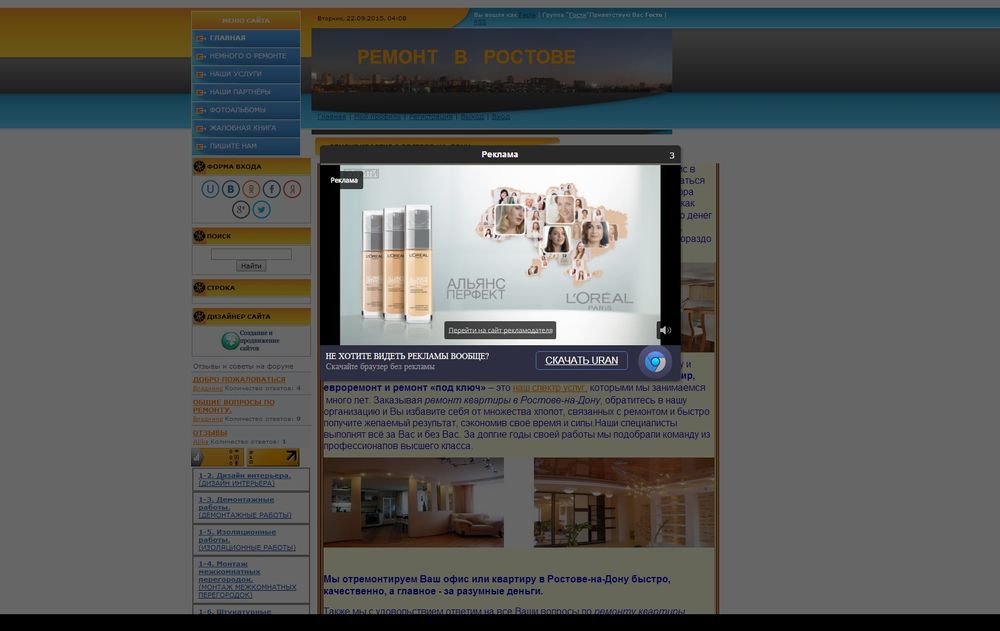Click the statistics counter banner
1000x631 pixels.
pos(217,457)
